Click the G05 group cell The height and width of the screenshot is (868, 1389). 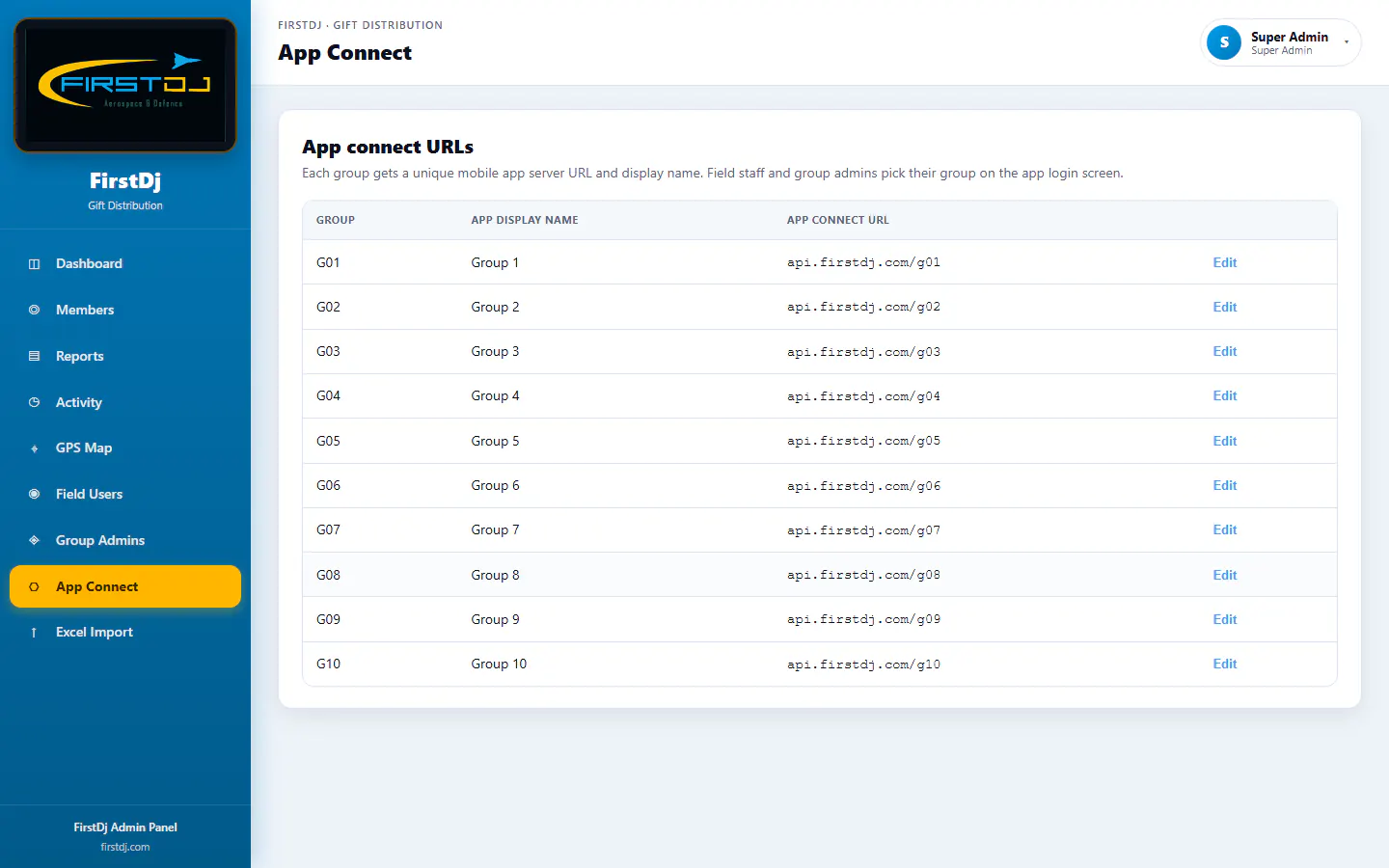(x=328, y=441)
